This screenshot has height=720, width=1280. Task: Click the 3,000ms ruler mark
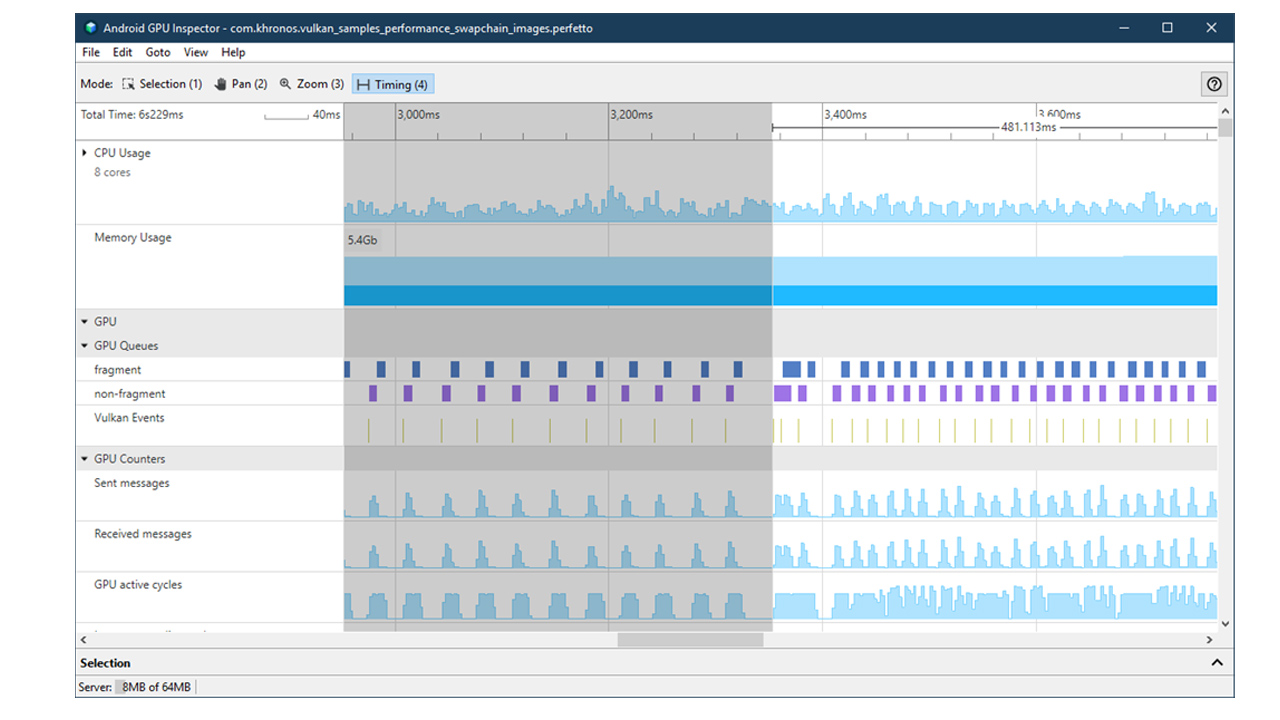[419, 115]
